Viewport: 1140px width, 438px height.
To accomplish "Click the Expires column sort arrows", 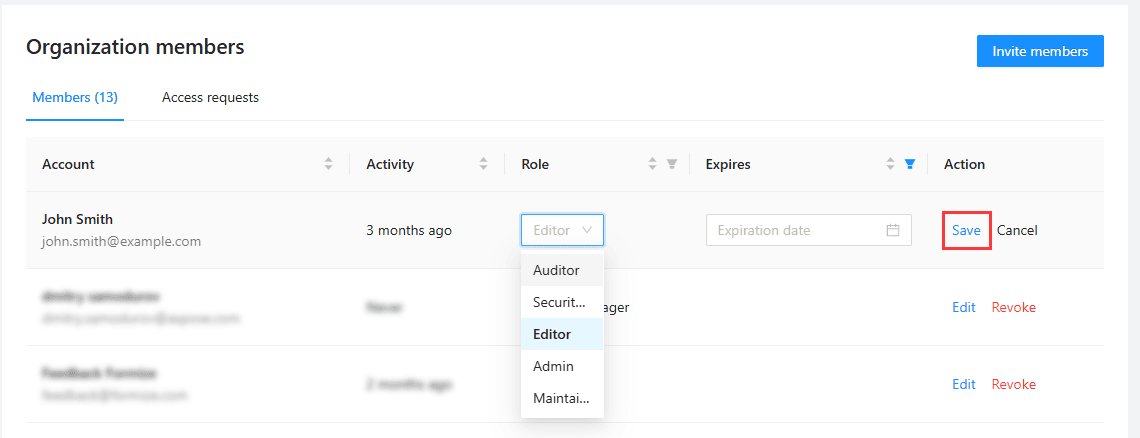I will [x=891, y=164].
